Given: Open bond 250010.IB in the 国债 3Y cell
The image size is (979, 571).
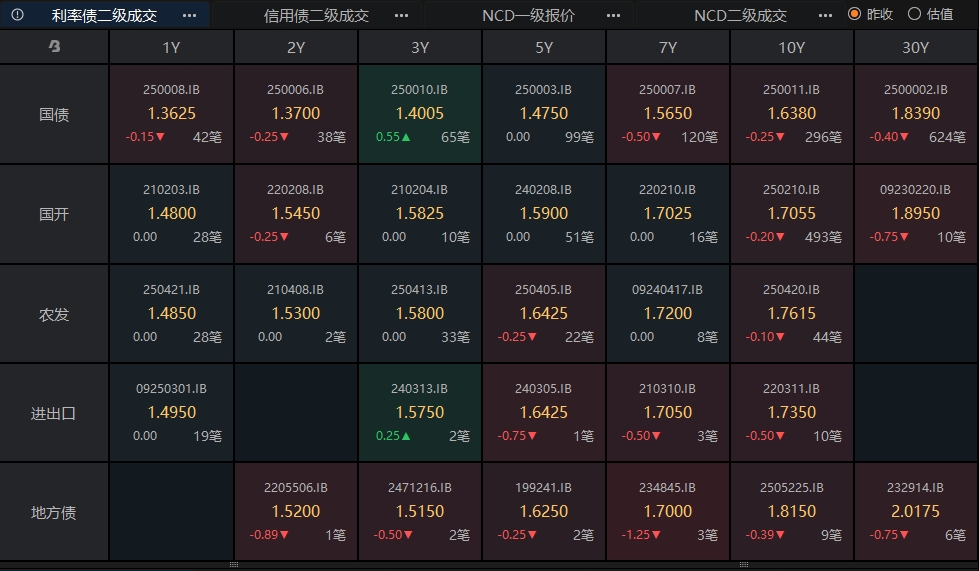Looking at the screenshot, I should (x=420, y=114).
